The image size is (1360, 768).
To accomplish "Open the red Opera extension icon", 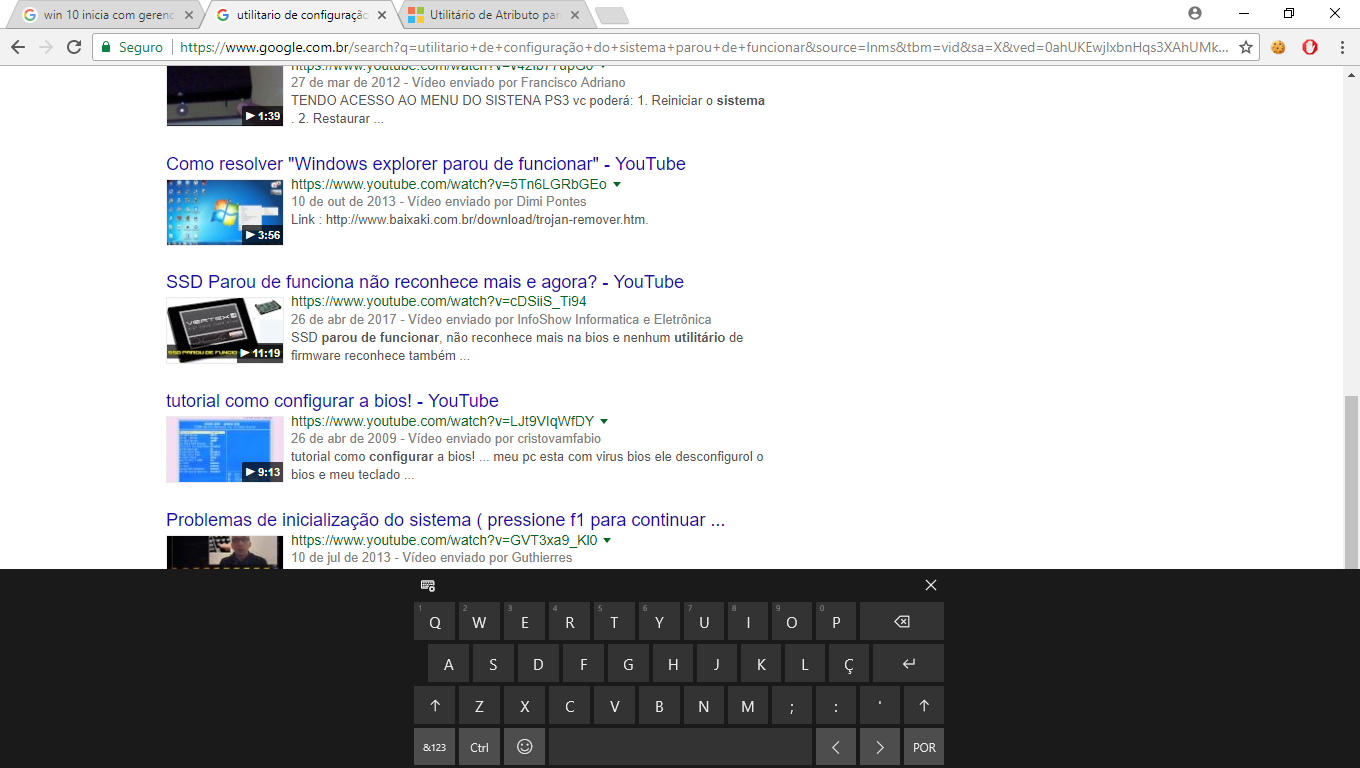I will [x=1310, y=47].
